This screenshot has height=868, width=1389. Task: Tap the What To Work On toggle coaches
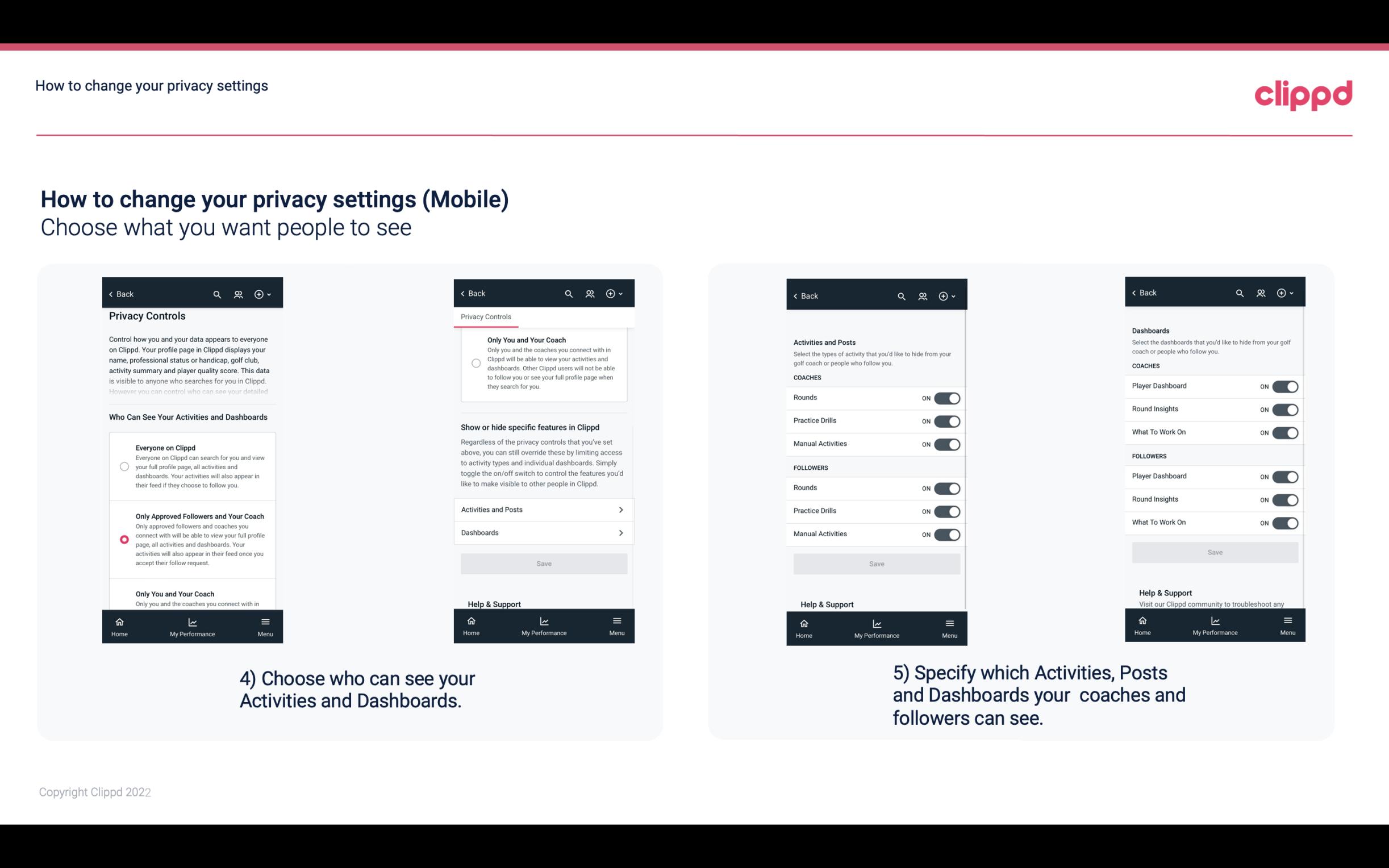pos(1284,432)
